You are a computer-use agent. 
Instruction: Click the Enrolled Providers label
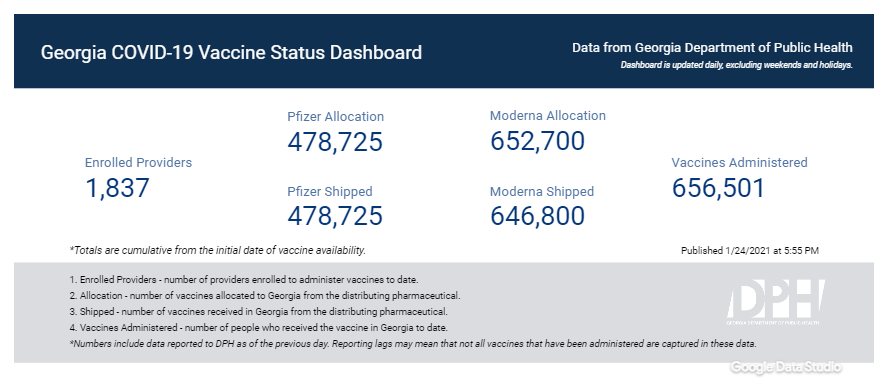(138, 163)
